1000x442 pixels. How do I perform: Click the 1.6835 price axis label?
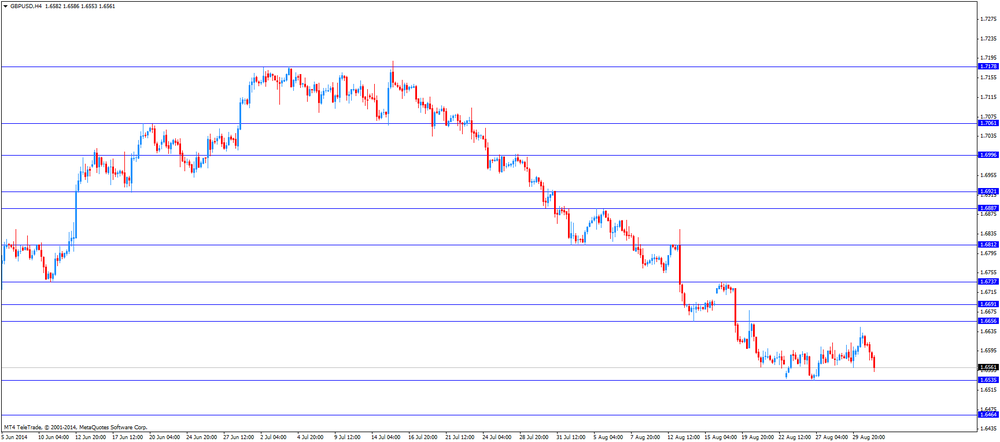tap(987, 233)
